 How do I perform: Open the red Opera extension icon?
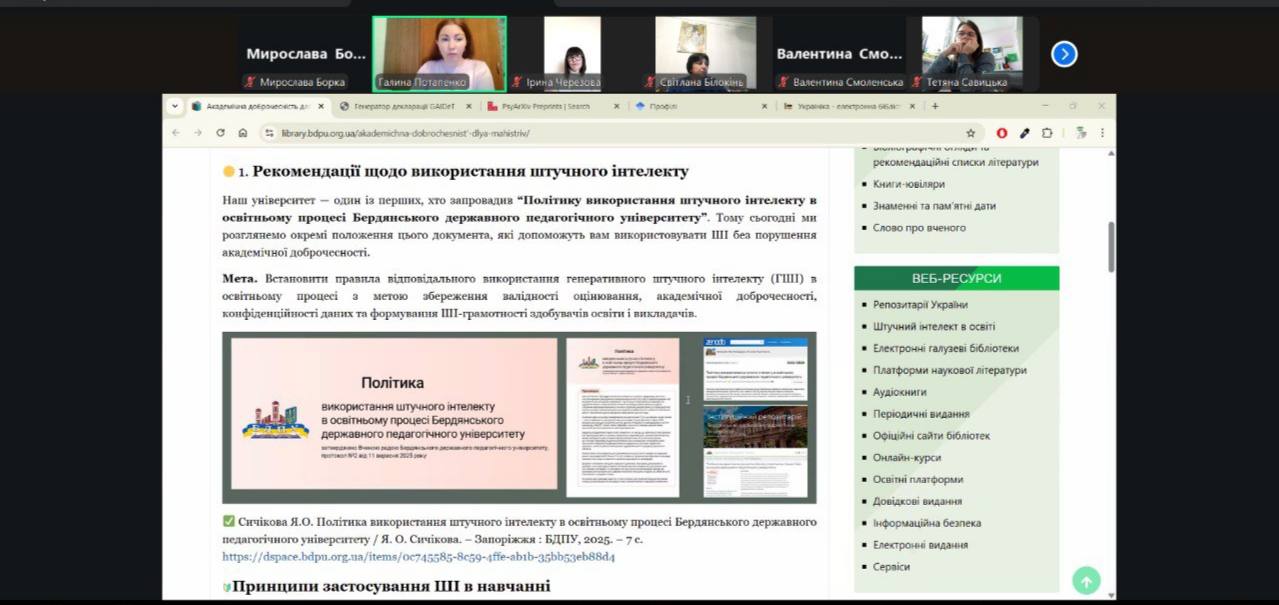pos(1002,133)
